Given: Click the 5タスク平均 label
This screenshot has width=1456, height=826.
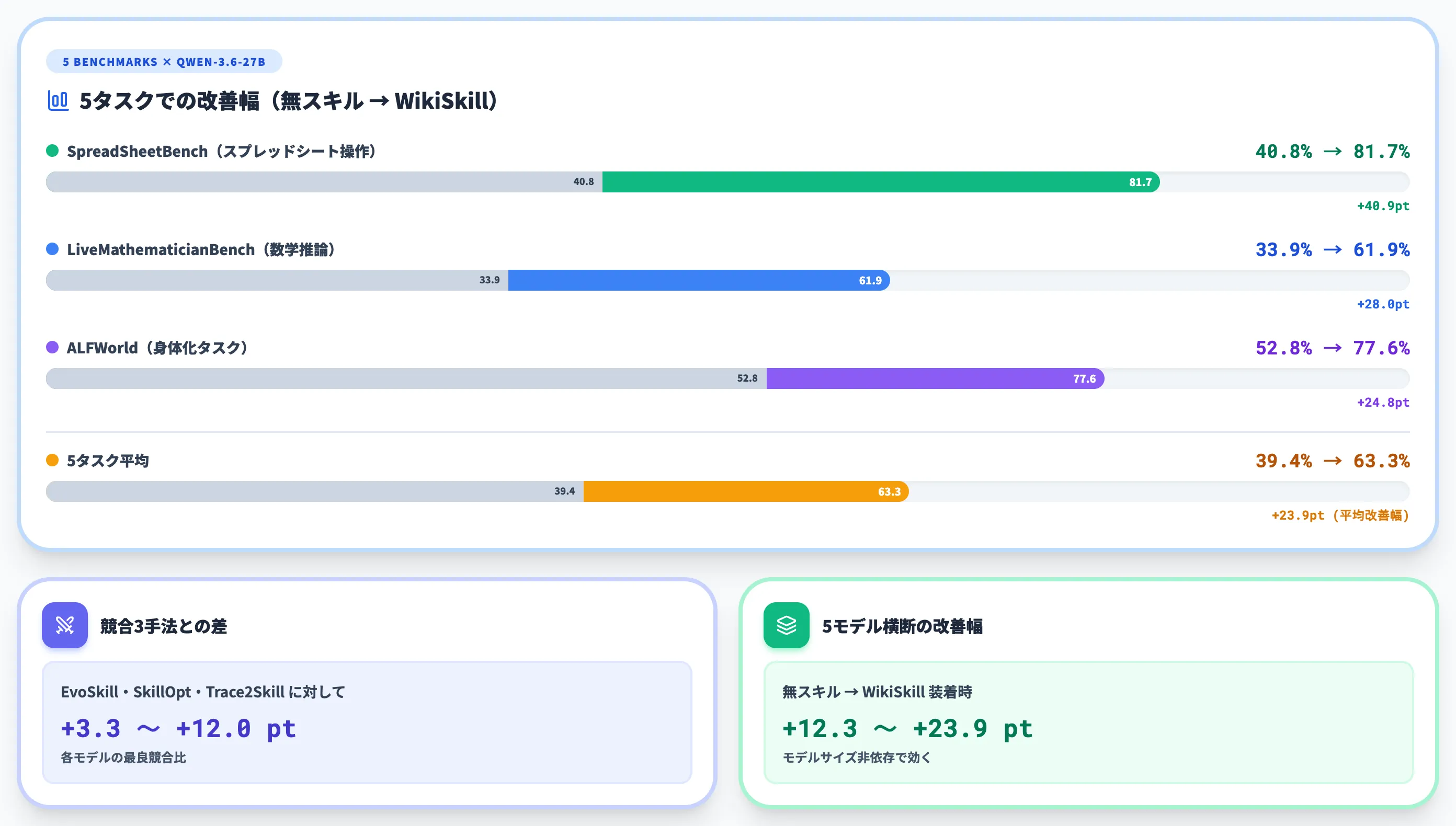Looking at the screenshot, I should click(x=108, y=461).
